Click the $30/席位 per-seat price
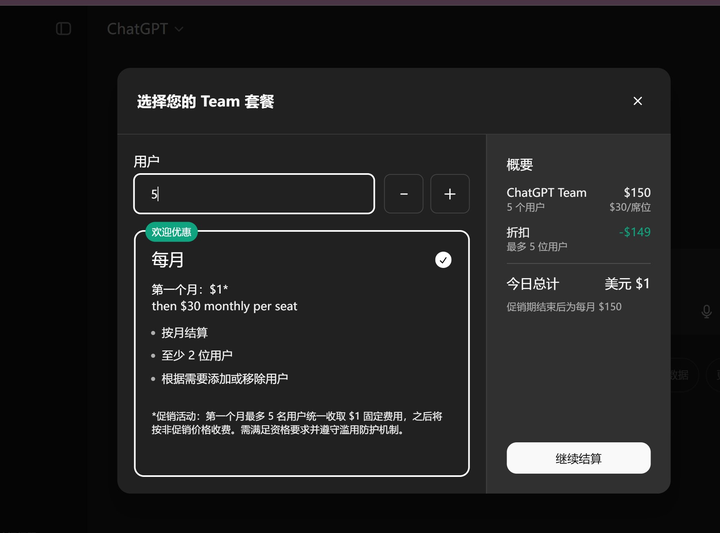Viewport: 720px width, 533px height. click(x=630, y=207)
